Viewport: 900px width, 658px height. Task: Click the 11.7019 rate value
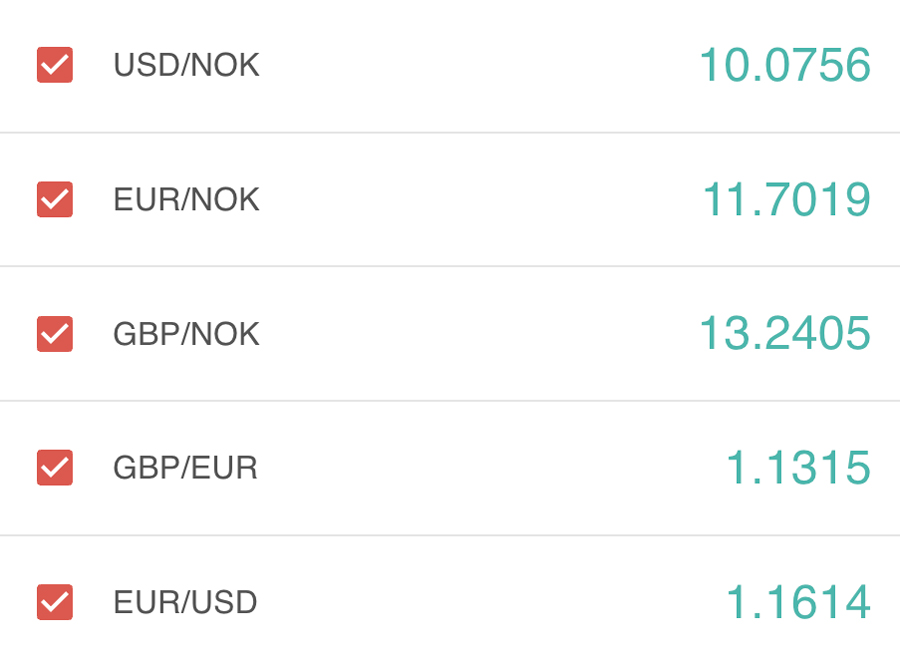coord(786,199)
